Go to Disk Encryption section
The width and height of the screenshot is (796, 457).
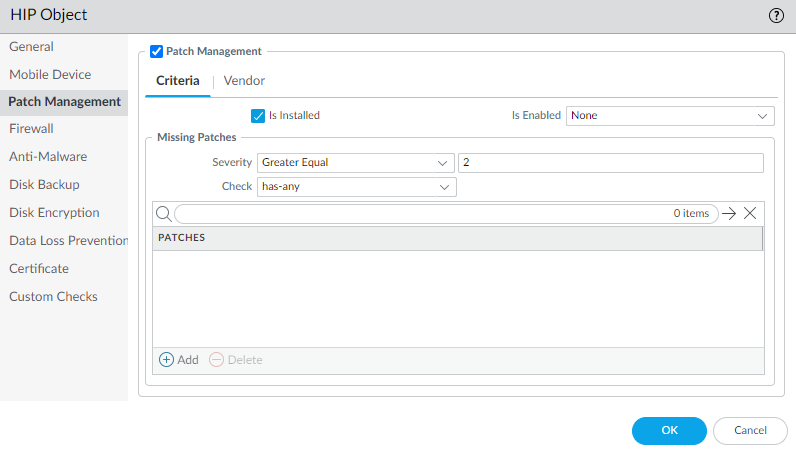54,213
